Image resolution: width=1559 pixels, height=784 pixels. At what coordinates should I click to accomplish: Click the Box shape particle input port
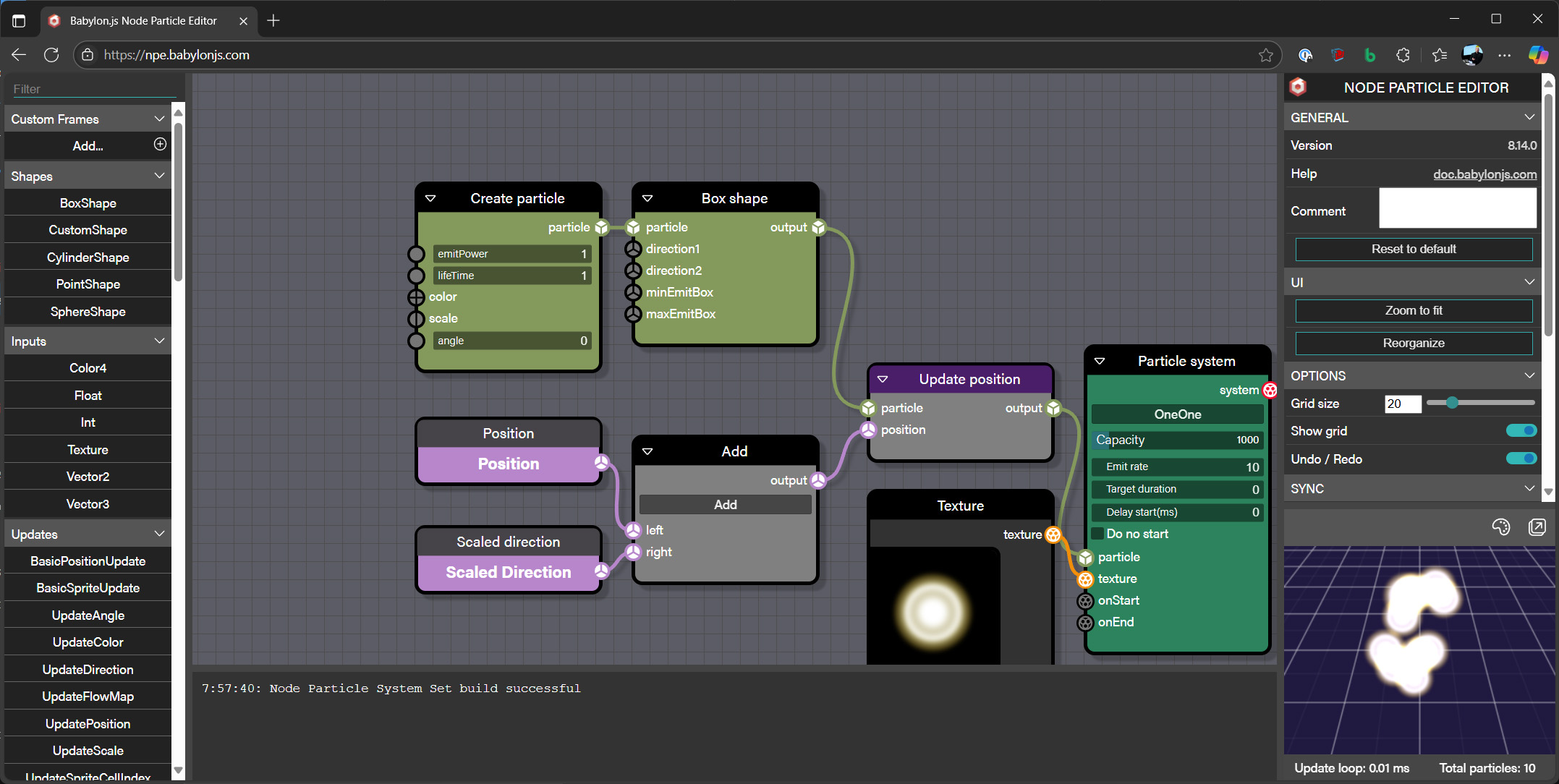pos(633,227)
